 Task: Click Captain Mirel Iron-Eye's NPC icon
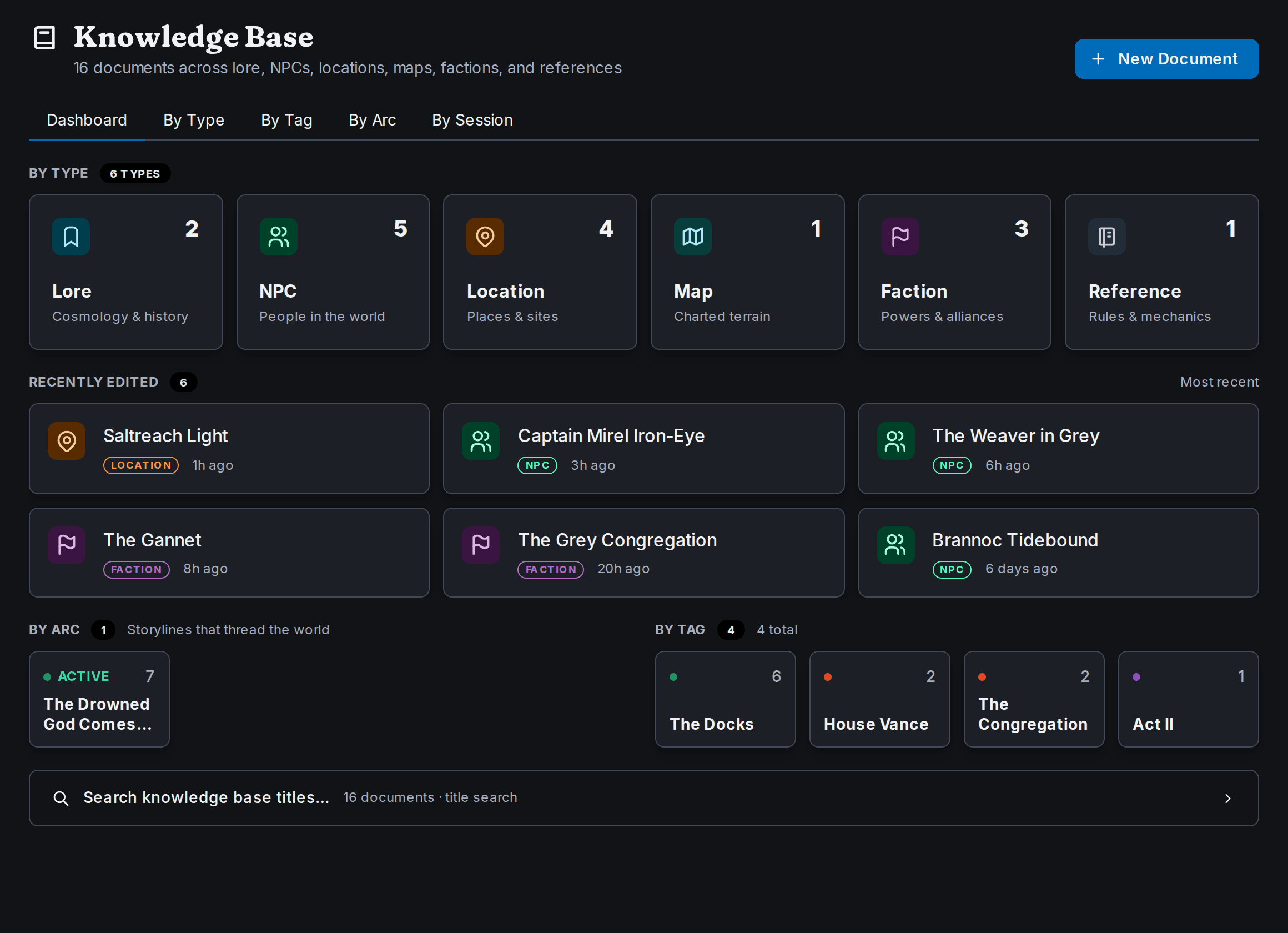click(480, 441)
